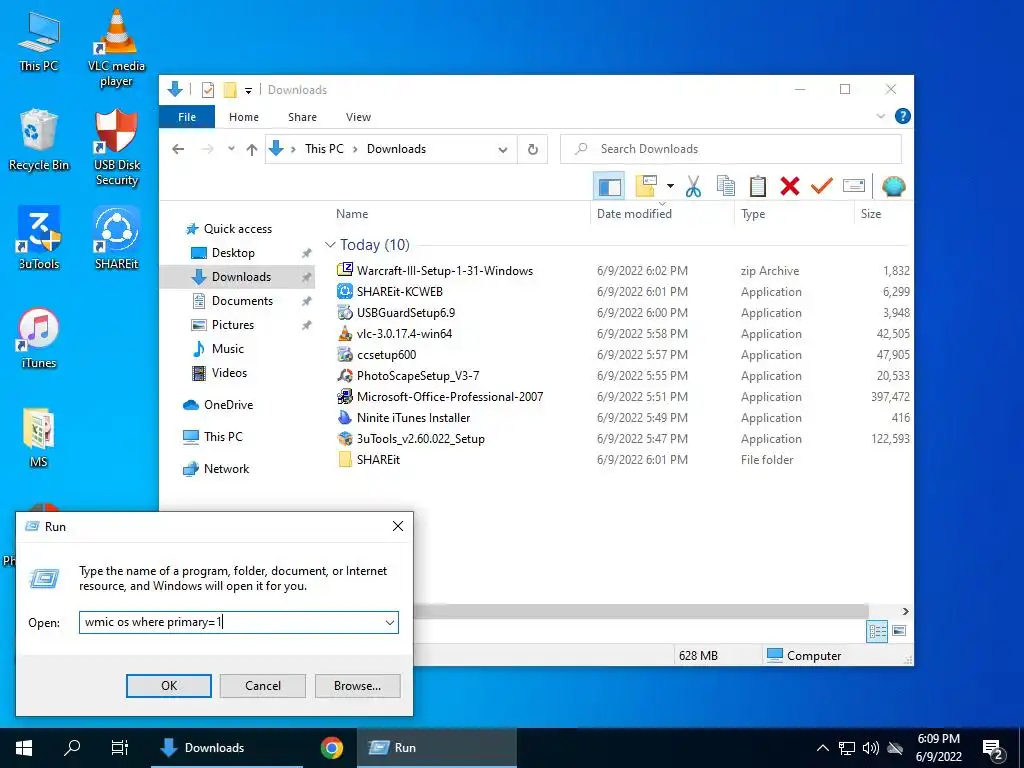
Task: Open the Recycle Bin desktop icon
Action: click(x=39, y=140)
